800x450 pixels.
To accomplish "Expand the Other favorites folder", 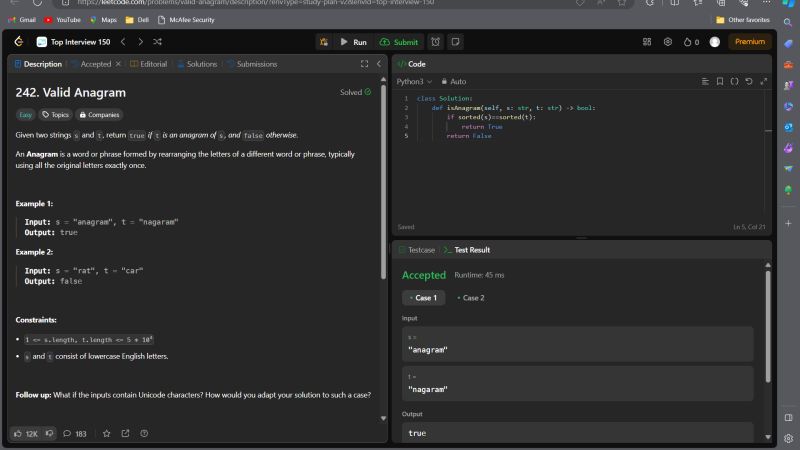I will click(x=743, y=20).
